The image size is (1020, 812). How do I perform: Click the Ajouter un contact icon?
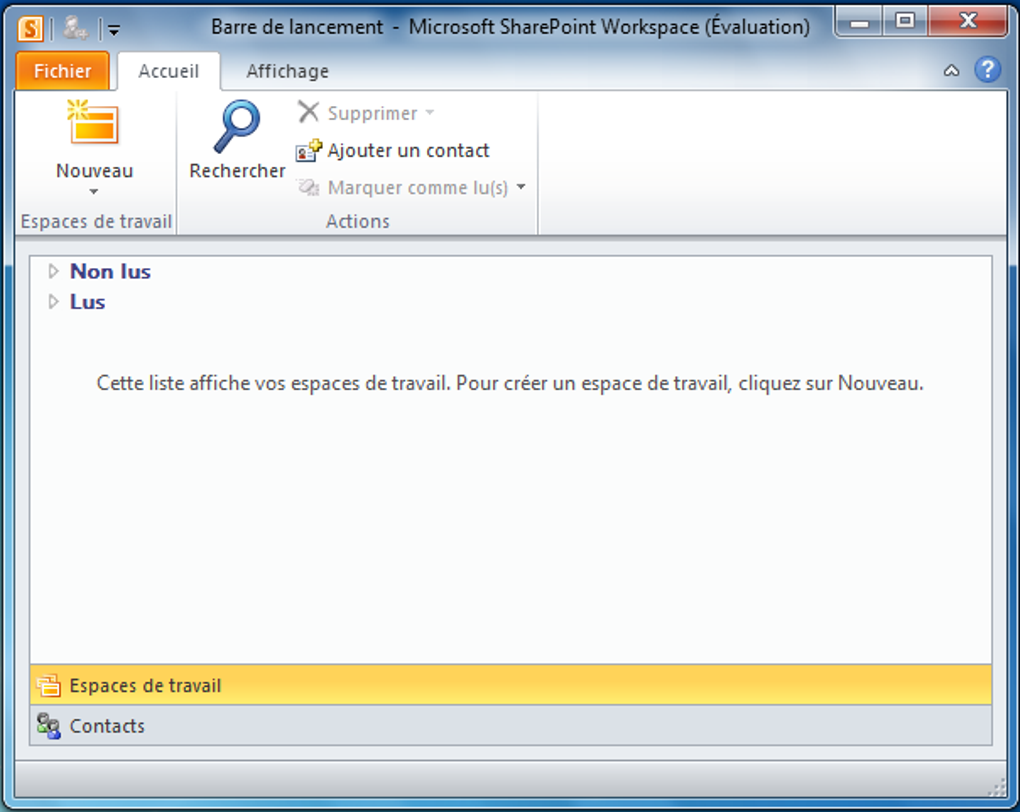click(x=308, y=150)
